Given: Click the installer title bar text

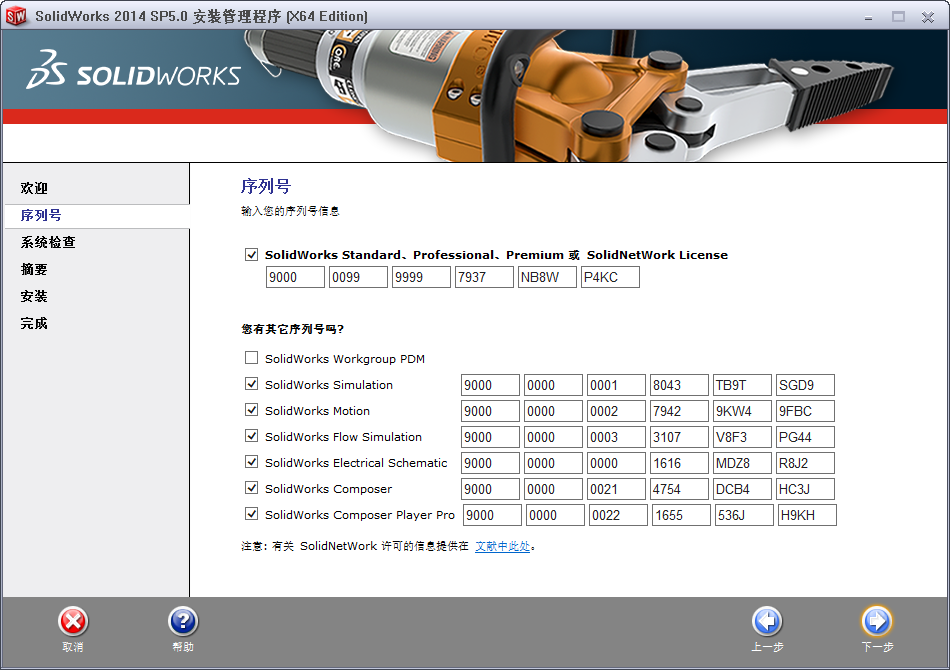Looking at the screenshot, I should pos(201,16).
